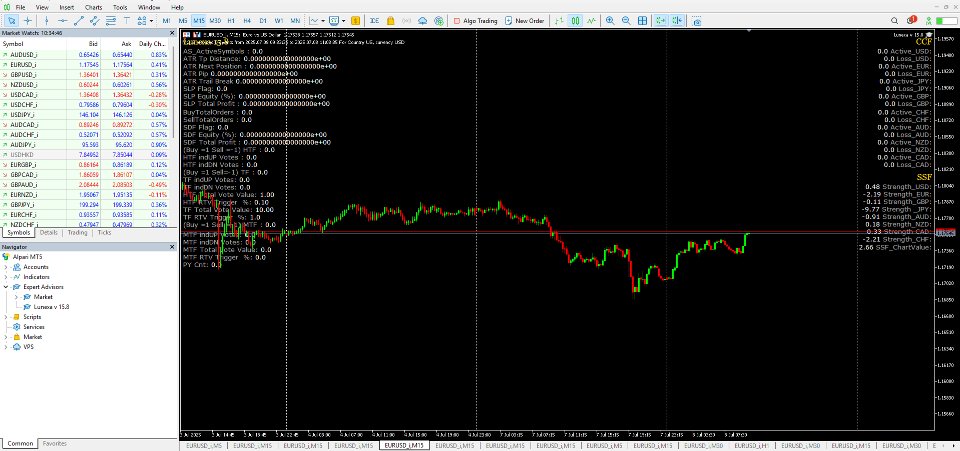Viewport: 960px width, 451px height.
Task: Switch to Trading tab in Market Watch
Action: point(77,233)
